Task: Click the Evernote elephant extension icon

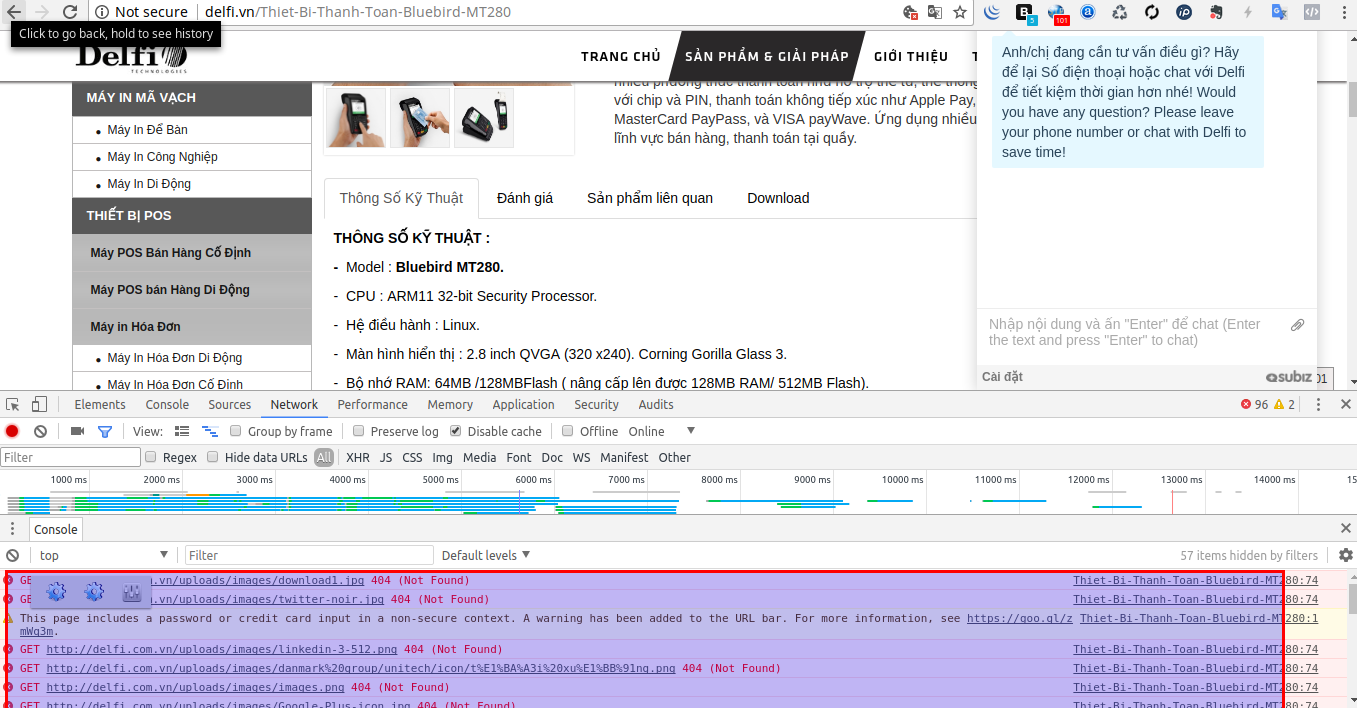Action: coord(1216,12)
